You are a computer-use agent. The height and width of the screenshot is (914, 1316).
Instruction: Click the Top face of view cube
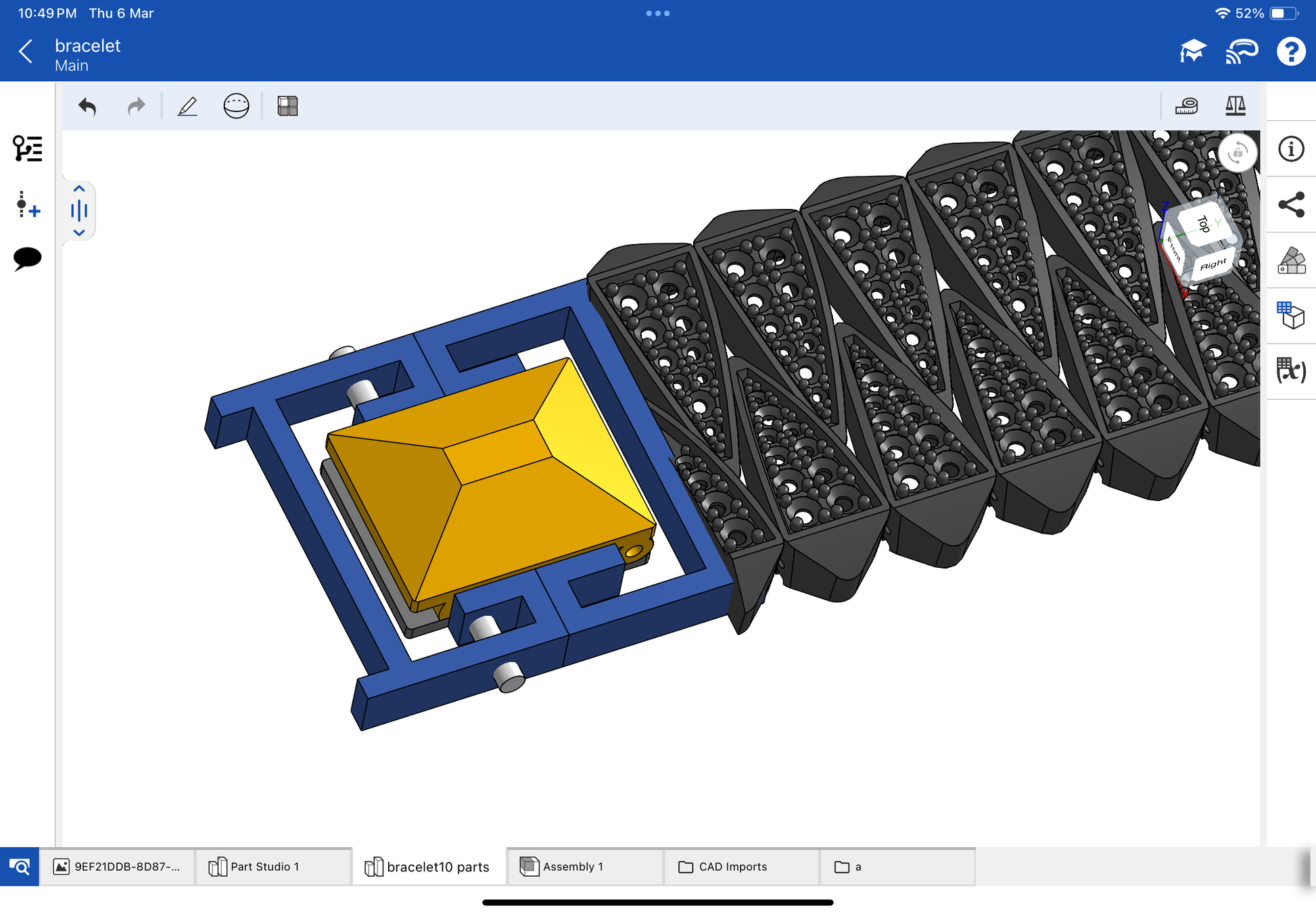pyautogui.click(x=1202, y=224)
